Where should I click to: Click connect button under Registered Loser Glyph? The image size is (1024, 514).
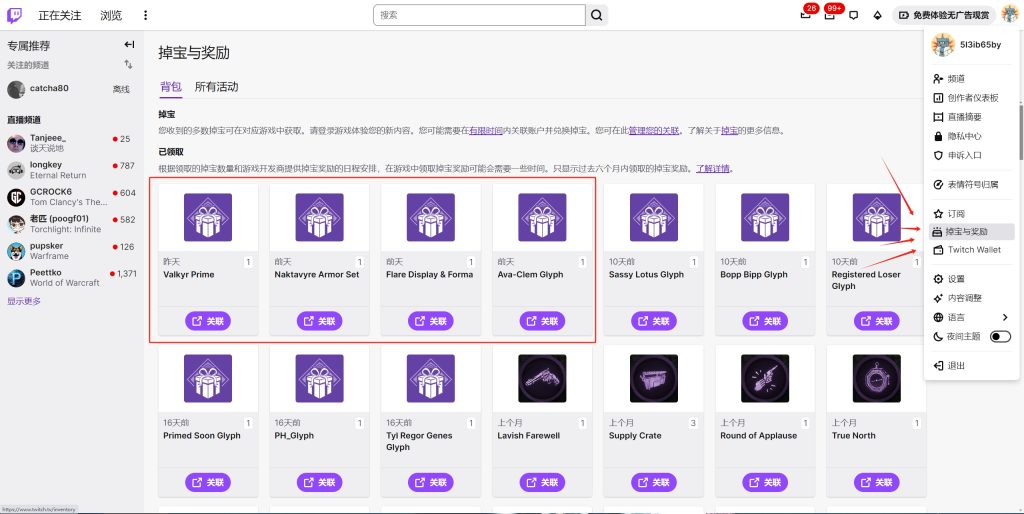pyautogui.click(x=876, y=321)
